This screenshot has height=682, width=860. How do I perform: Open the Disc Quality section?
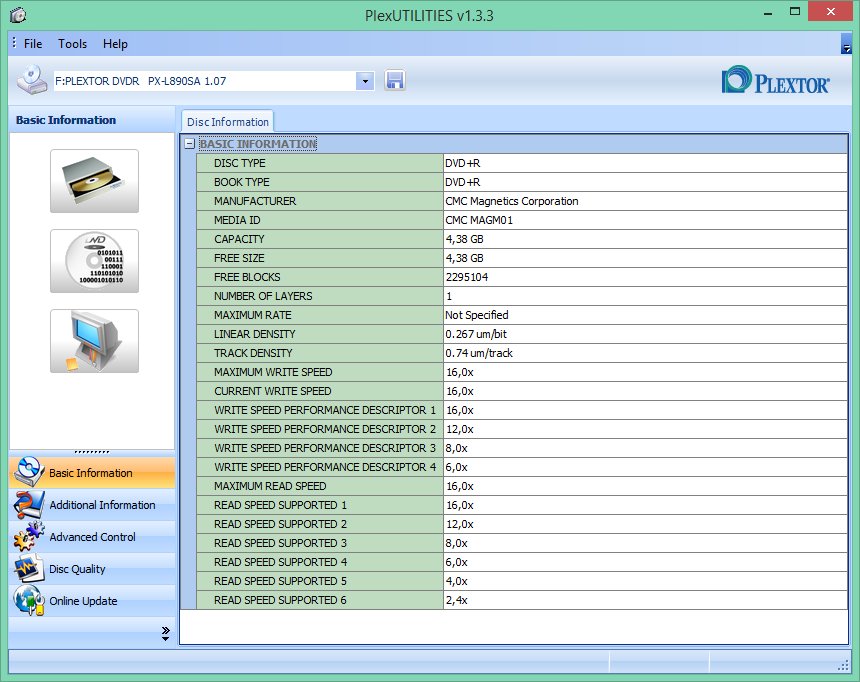click(x=77, y=569)
